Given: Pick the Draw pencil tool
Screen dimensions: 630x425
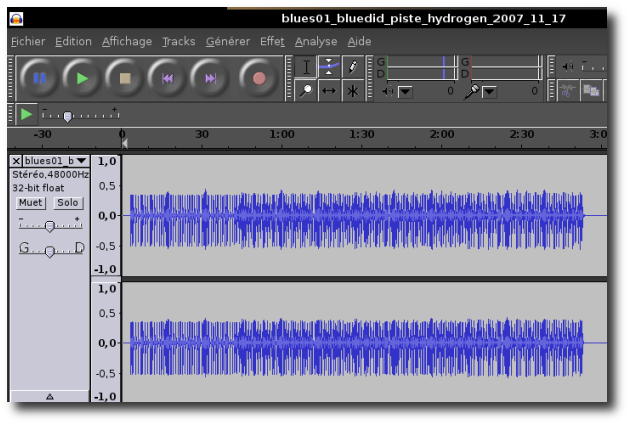Looking at the screenshot, I should [352, 67].
